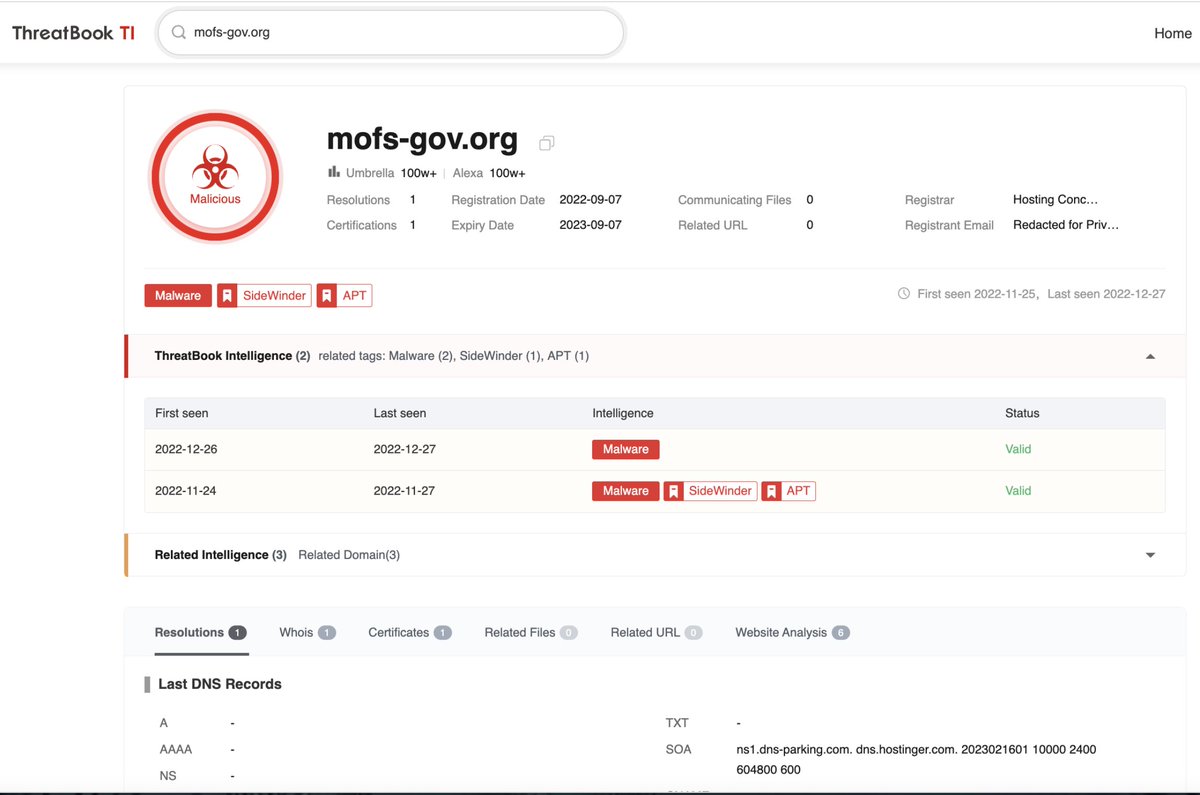Open the Certificates tab
This screenshot has height=795, width=1200.
400,632
